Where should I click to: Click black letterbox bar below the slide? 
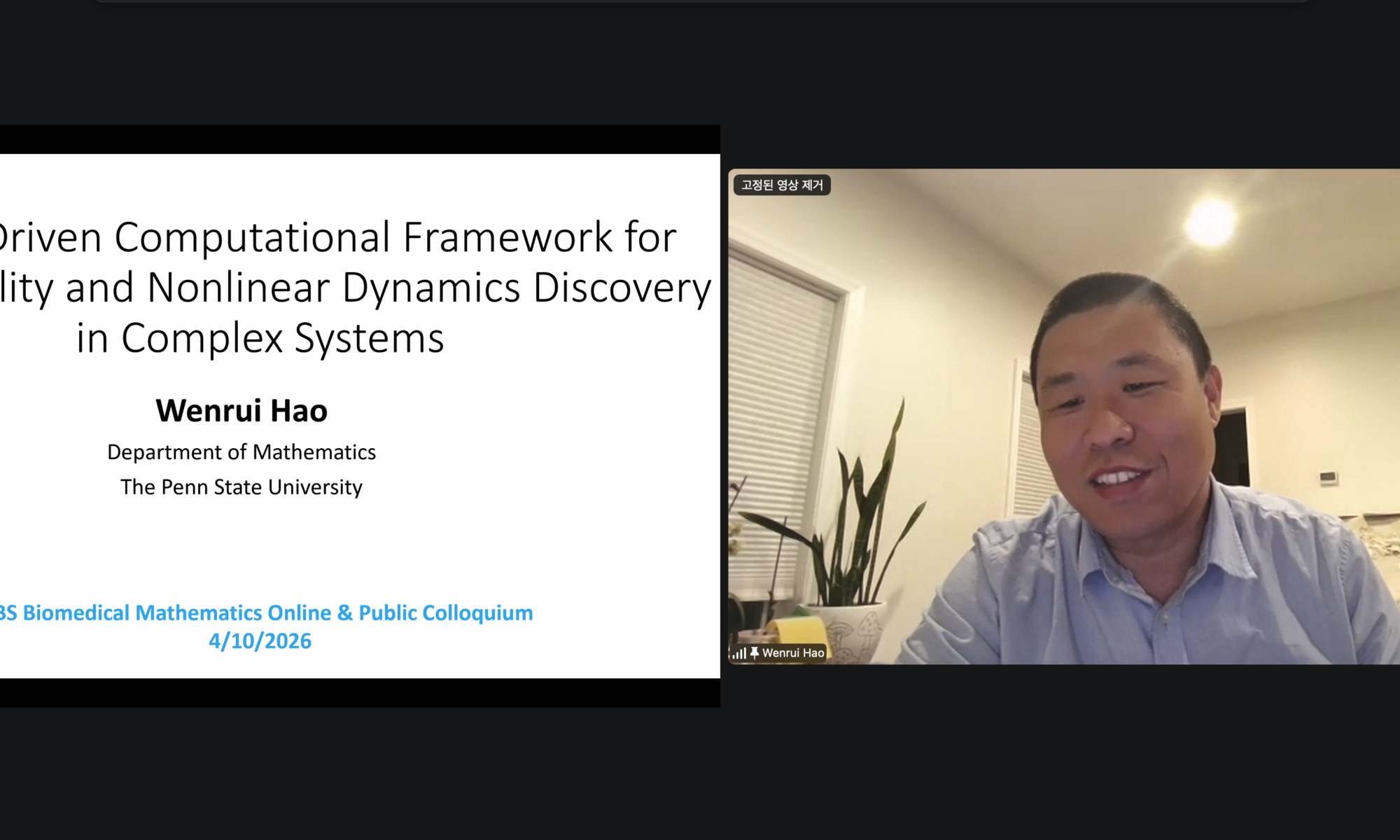point(360,692)
